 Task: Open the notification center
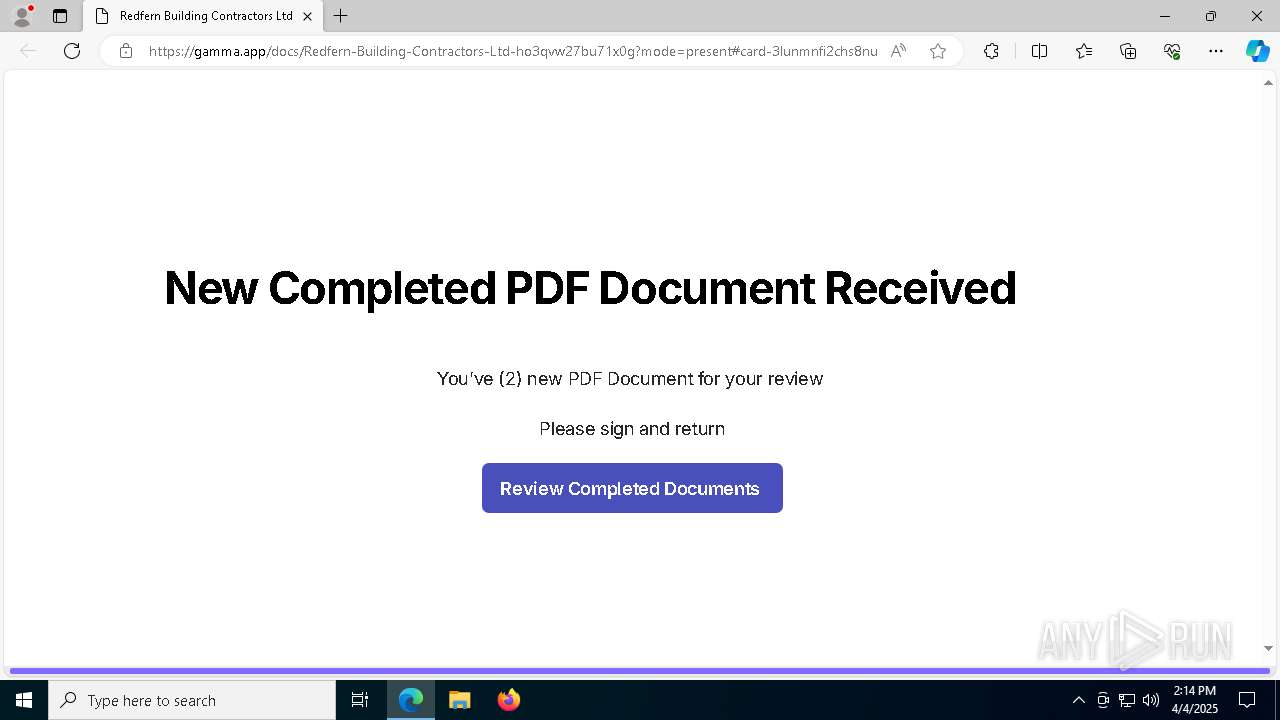pos(1247,700)
